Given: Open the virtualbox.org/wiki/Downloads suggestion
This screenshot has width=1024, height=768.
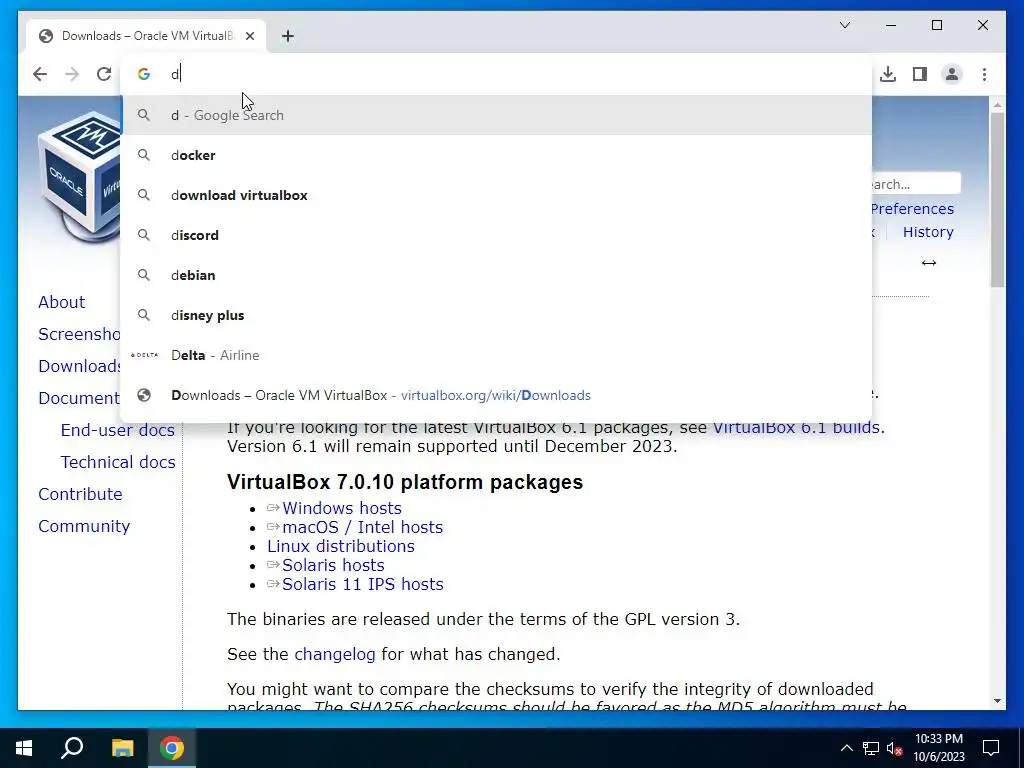Looking at the screenshot, I should (496, 395).
